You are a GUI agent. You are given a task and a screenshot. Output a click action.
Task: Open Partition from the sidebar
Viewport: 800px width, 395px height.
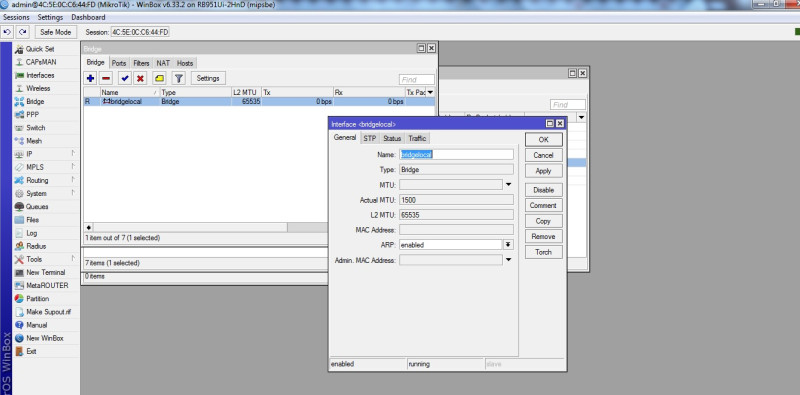coord(37,299)
